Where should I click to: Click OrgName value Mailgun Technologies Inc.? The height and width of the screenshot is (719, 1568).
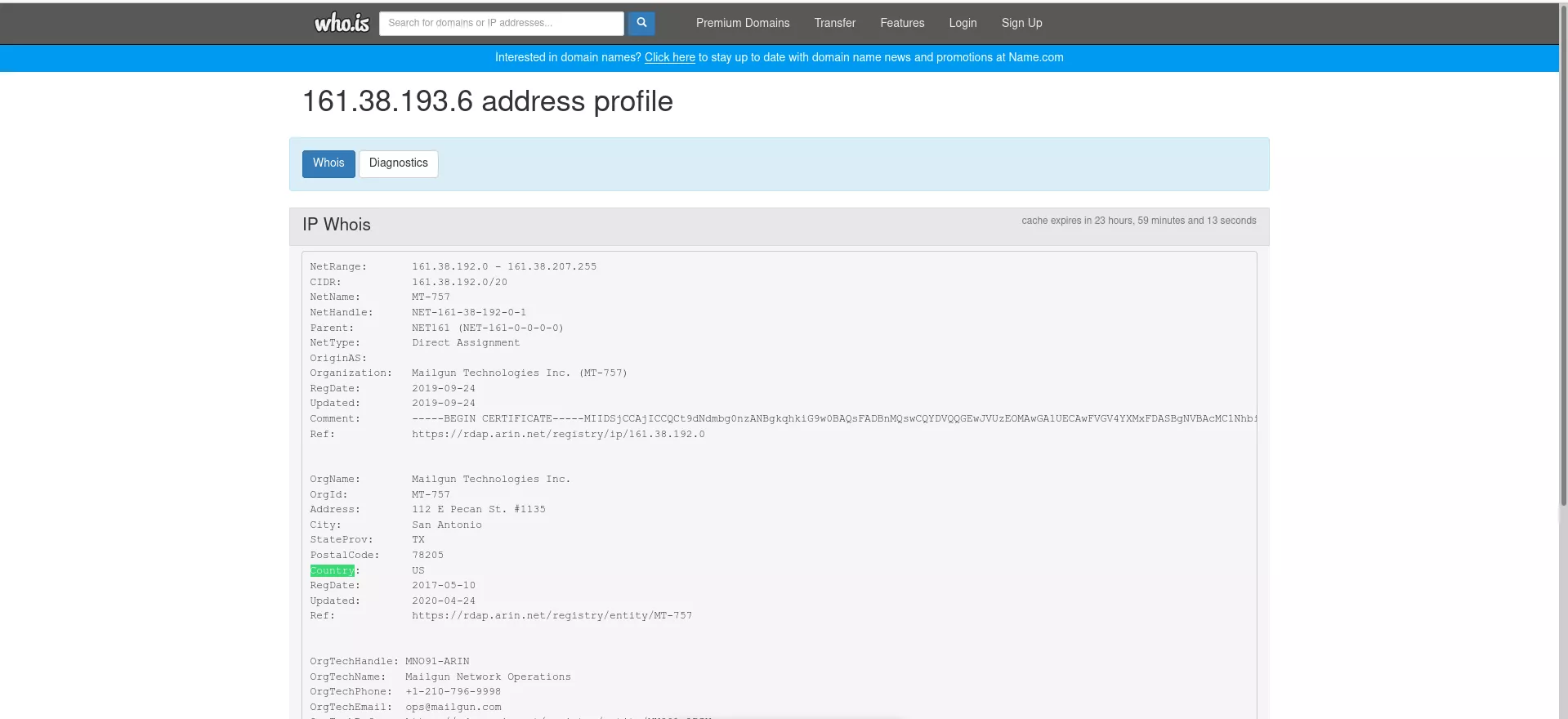tap(491, 480)
